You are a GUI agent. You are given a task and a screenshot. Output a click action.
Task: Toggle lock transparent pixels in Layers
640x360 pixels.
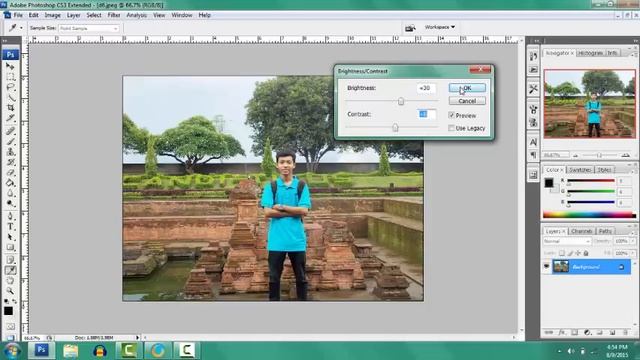point(562,253)
